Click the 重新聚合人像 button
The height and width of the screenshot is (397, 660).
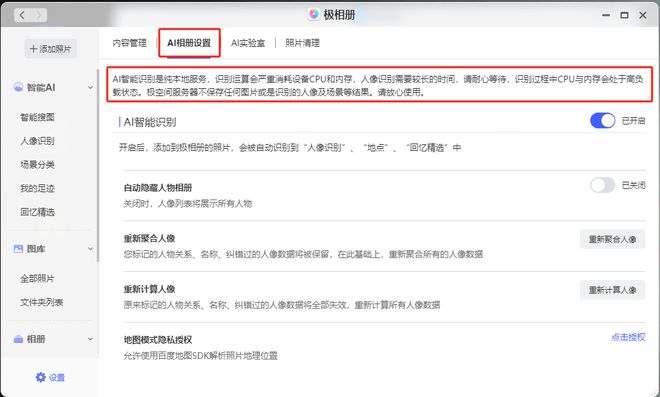(612, 239)
